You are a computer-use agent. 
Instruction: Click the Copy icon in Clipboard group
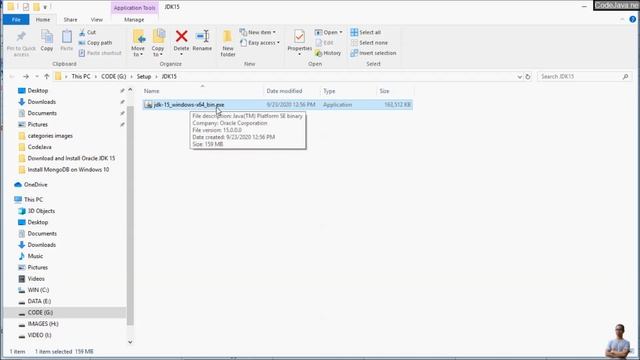pos(47,37)
